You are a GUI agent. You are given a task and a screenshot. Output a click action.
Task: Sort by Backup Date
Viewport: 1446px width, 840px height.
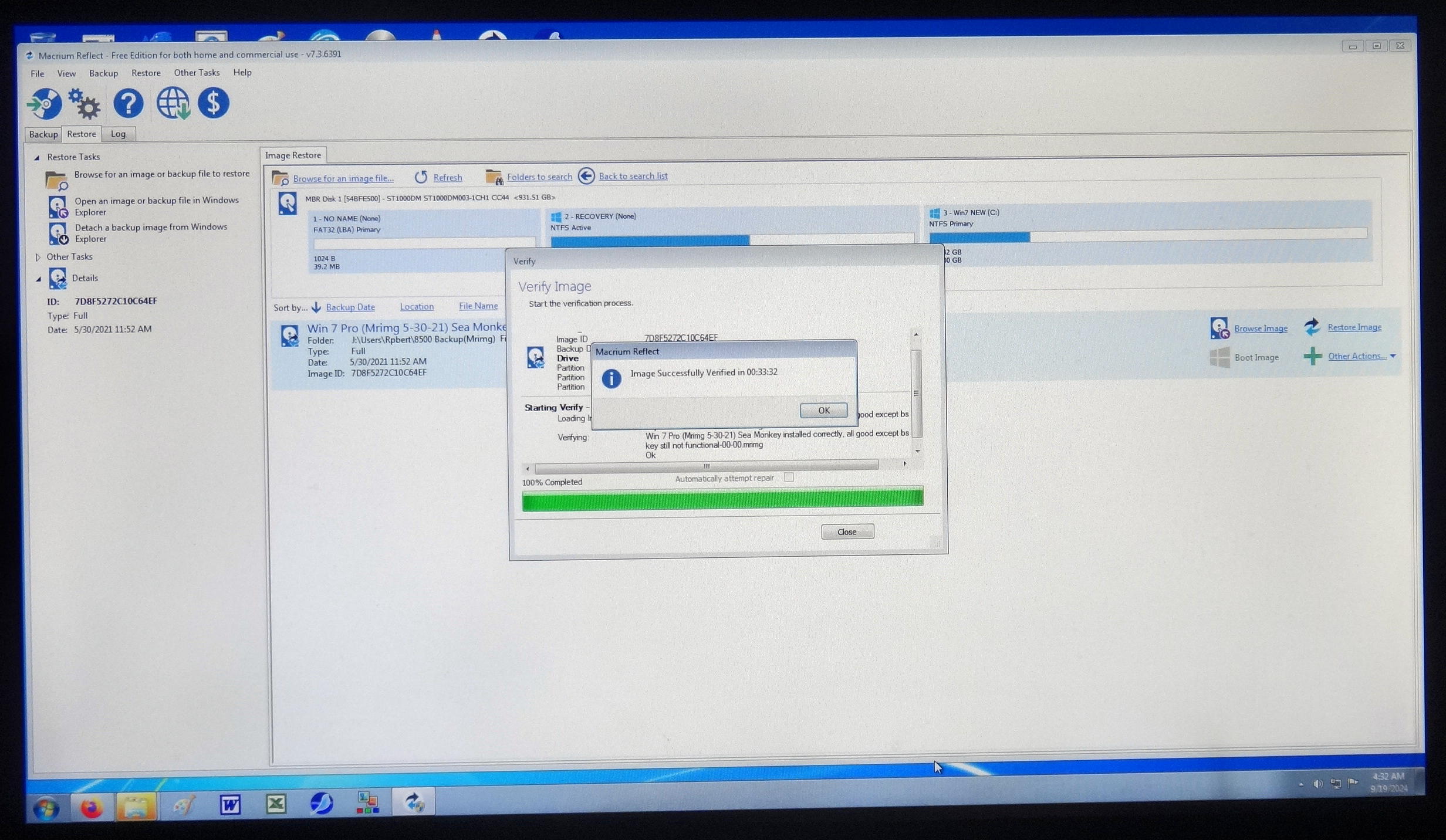pyautogui.click(x=350, y=307)
